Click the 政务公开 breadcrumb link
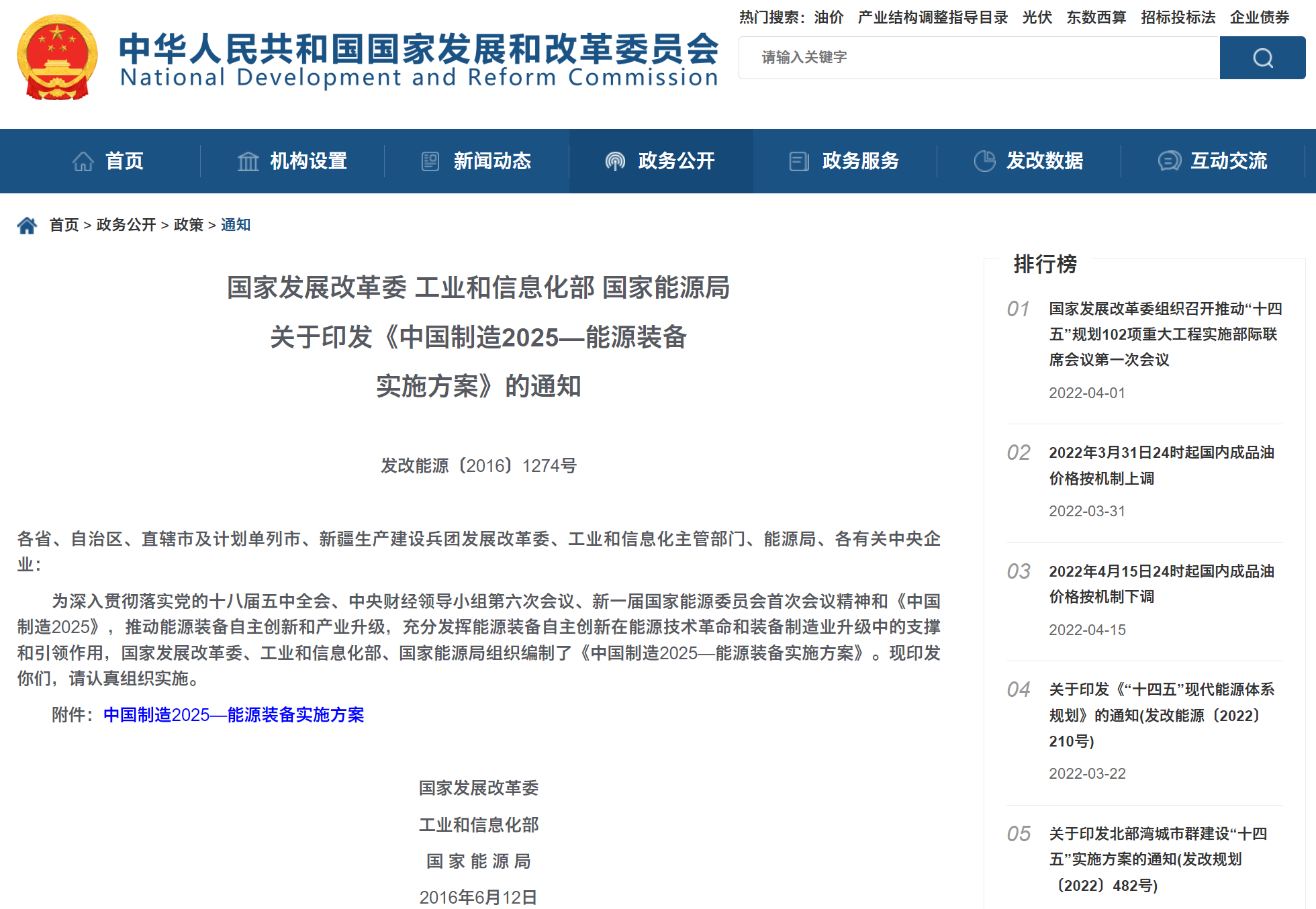Viewport: 1316px width, 909px height. tap(126, 225)
